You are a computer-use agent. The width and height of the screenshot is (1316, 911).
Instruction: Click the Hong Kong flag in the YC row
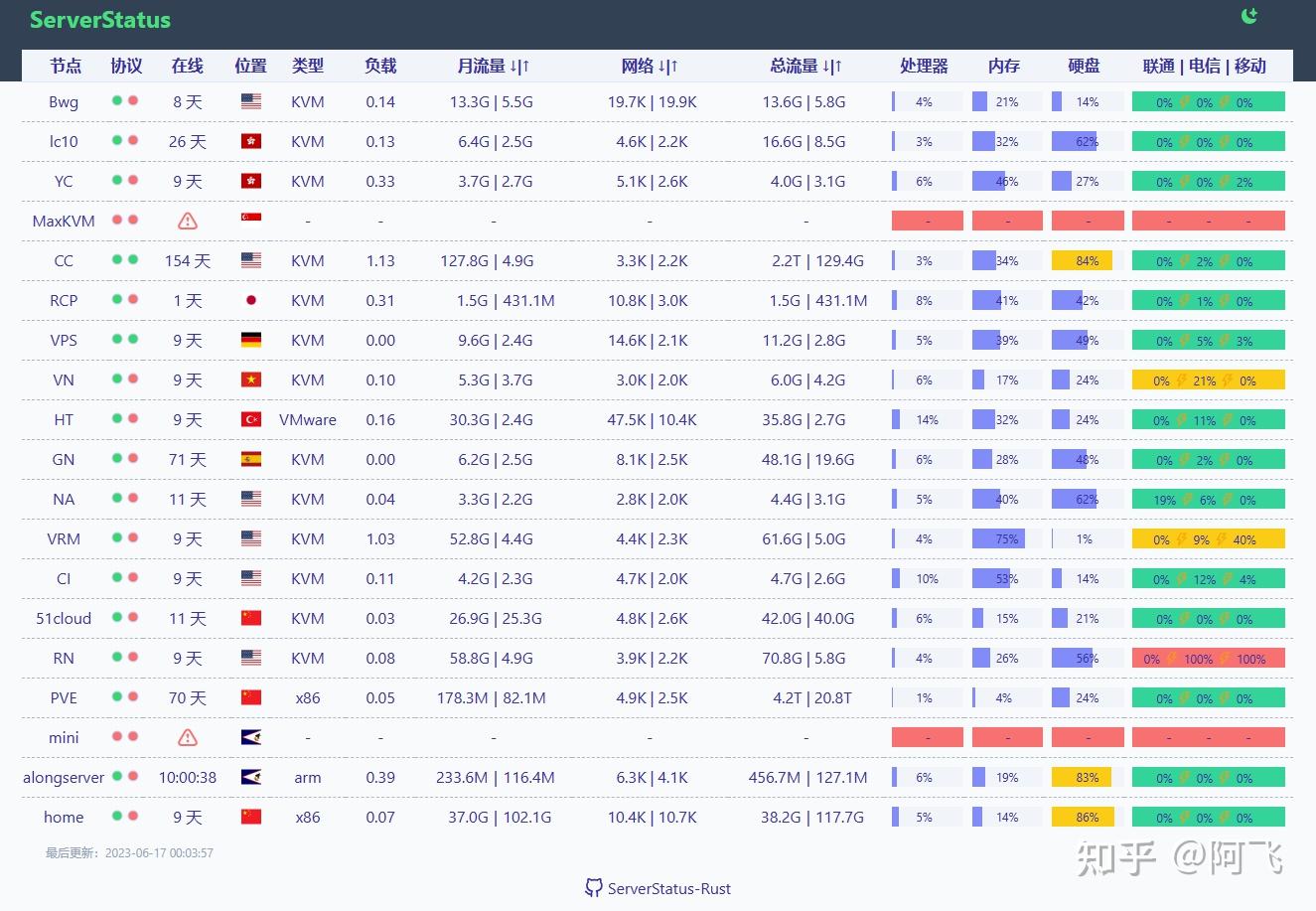pyautogui.click(x=251, y=181)
